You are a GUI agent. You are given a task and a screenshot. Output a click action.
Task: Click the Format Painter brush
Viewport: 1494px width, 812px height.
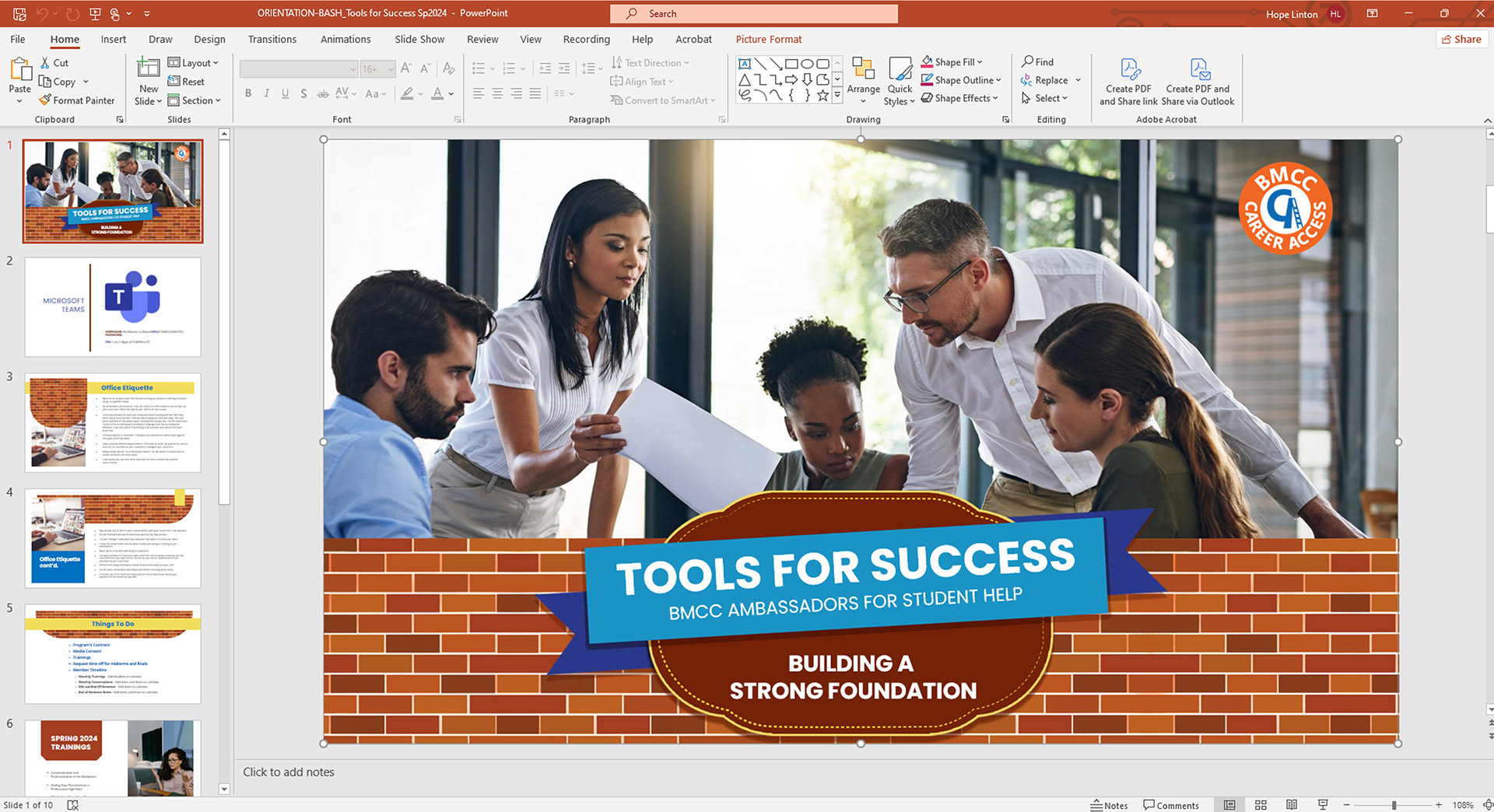pyautogui.click(x=45, y=100)
